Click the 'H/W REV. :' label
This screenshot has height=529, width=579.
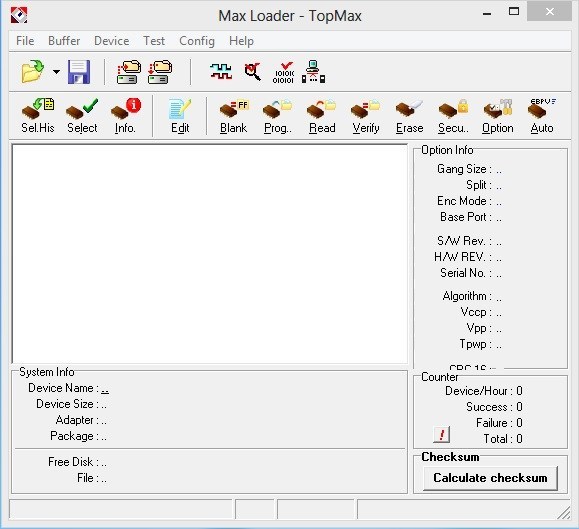point(463,257)
